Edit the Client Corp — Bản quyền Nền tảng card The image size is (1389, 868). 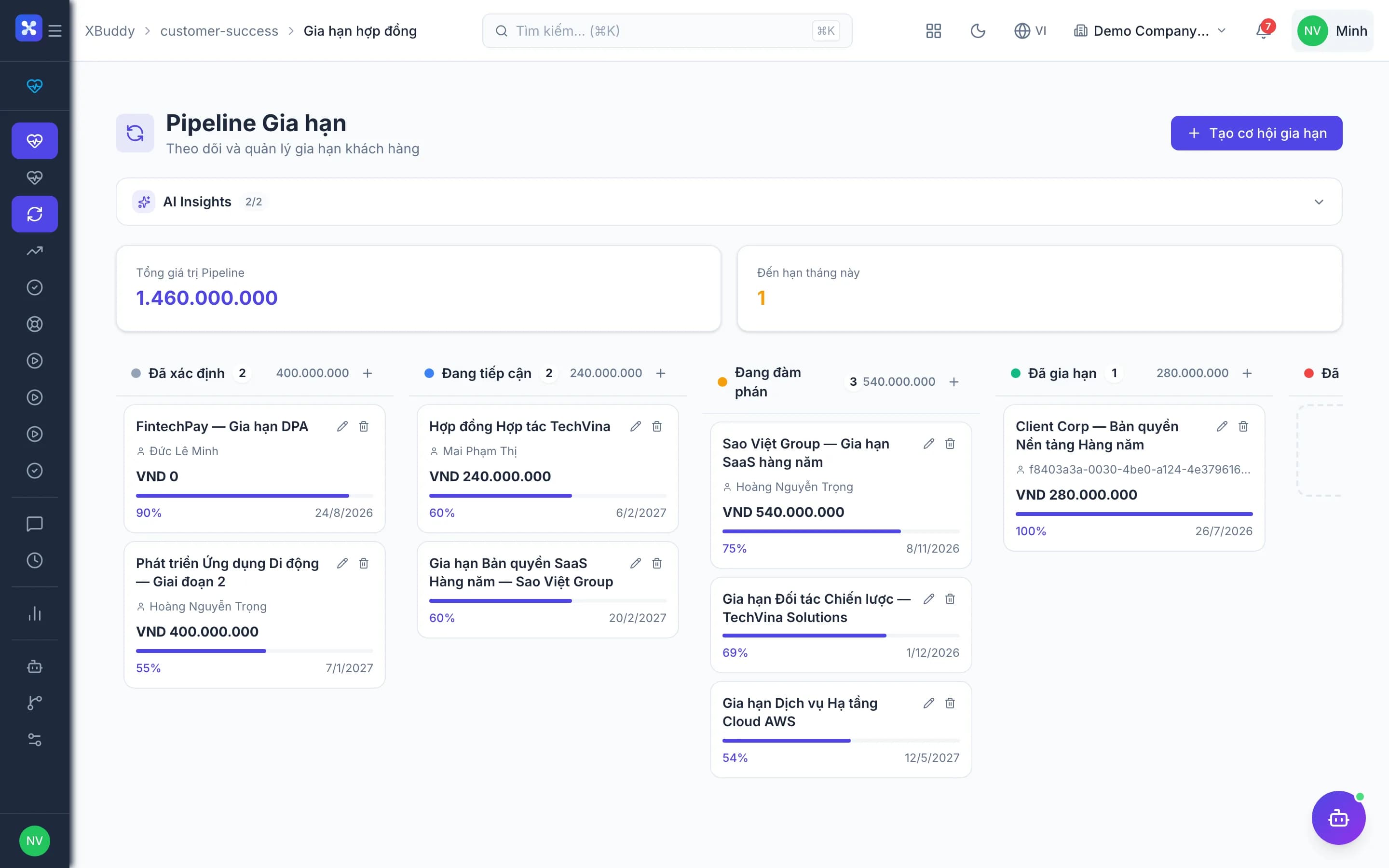(1222, 427)
